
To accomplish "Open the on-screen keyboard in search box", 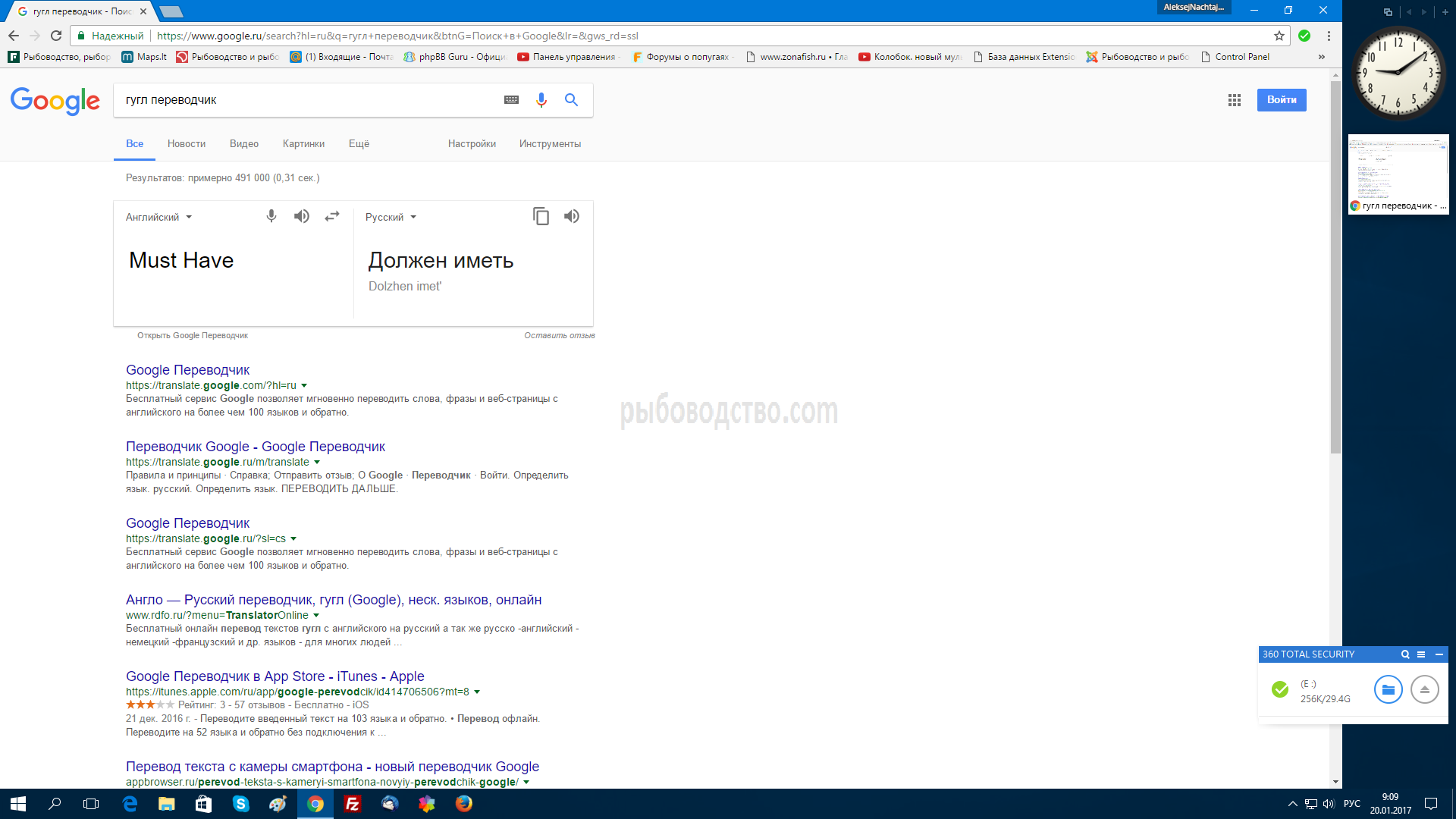I will tap(511, 100).
